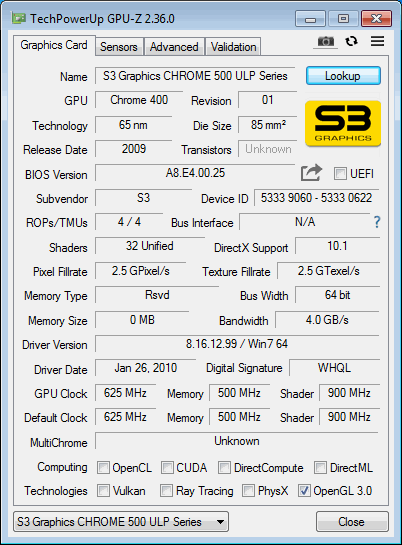402x545 pixels.
Task: Toggle the PhysX checkbox
Action: click(x=248, y=491)
